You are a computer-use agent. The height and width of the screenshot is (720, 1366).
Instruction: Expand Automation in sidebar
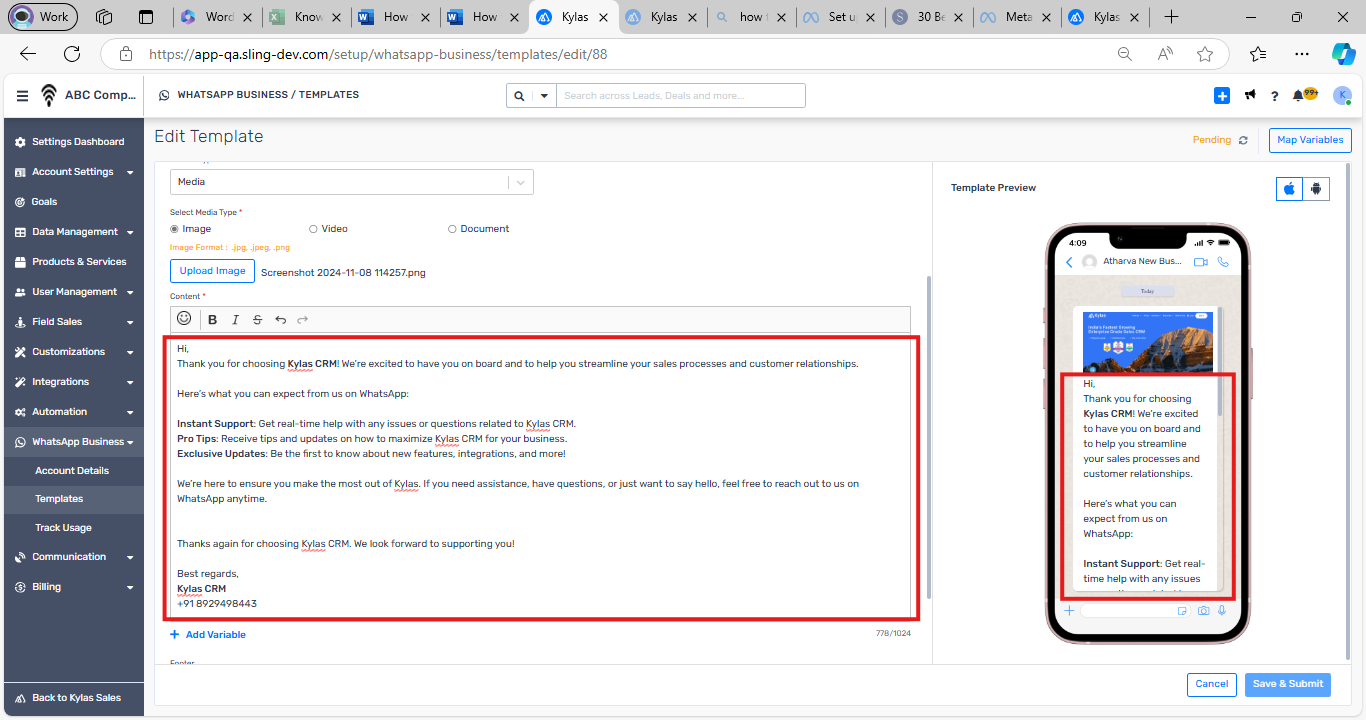pyautogui.click(x=74, y=412)
